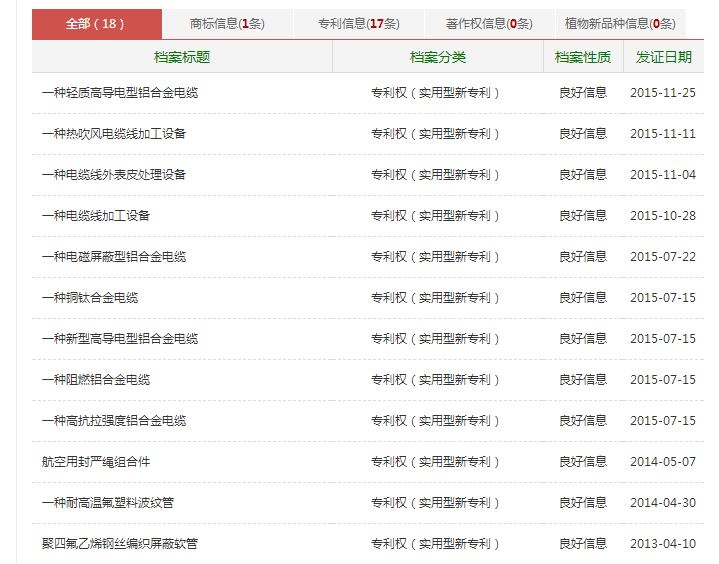This screenshot has width=719, height=564.
Task: Open the 专利信息(17条) tab
Action: coord(359,24)
